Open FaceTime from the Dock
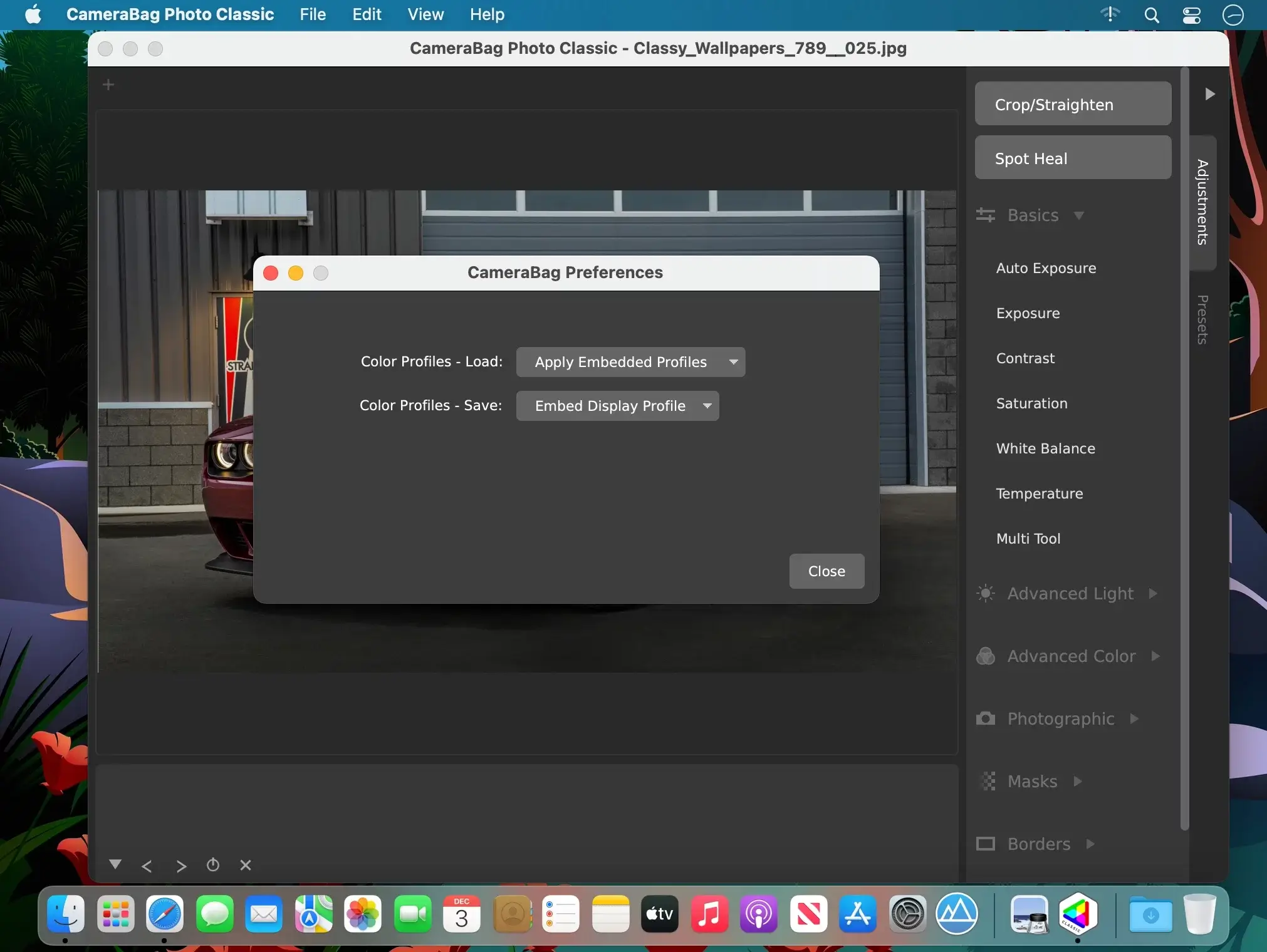The width and height of the screenshot is (1267, 952). pos(412,914)
